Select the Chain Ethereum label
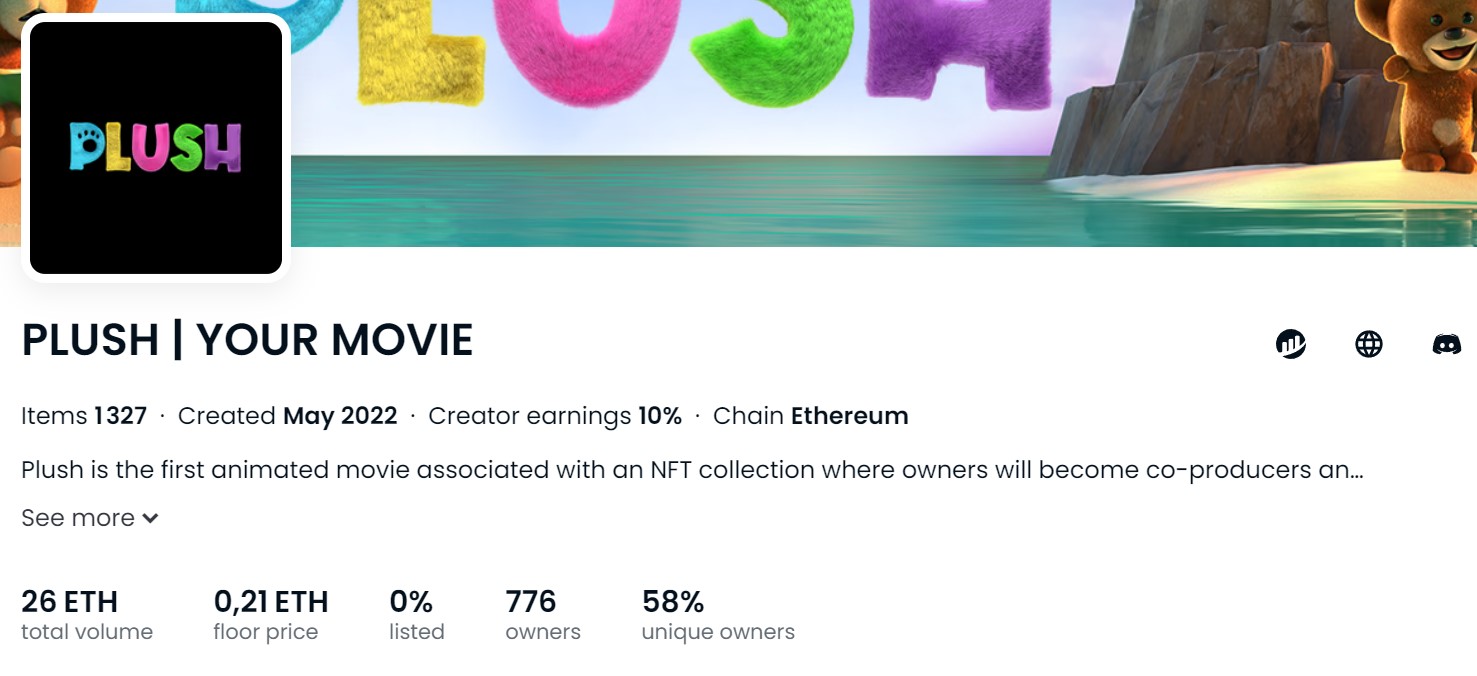Screen dimensions: 1477x676 pos(810,416)
